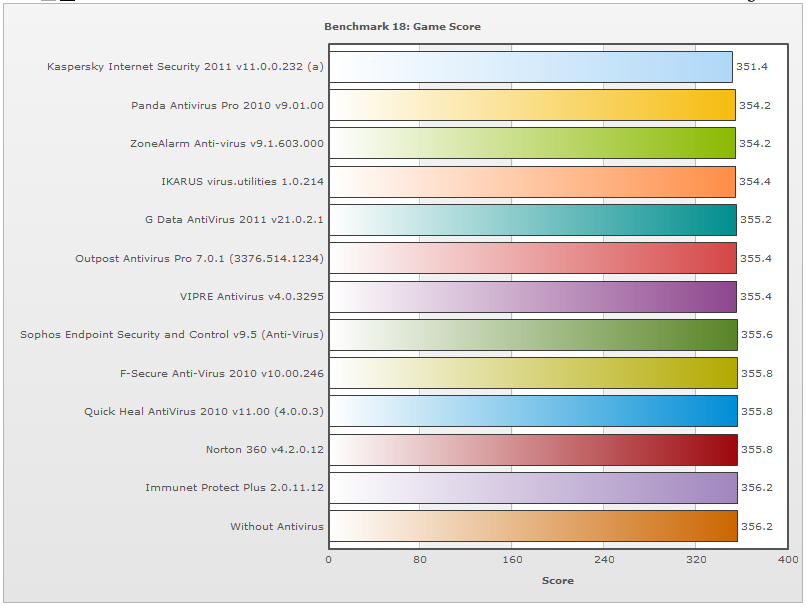807x607 pixels.
Task: Click the Sophos Endpoint Security and Control label
Action: 172,335
